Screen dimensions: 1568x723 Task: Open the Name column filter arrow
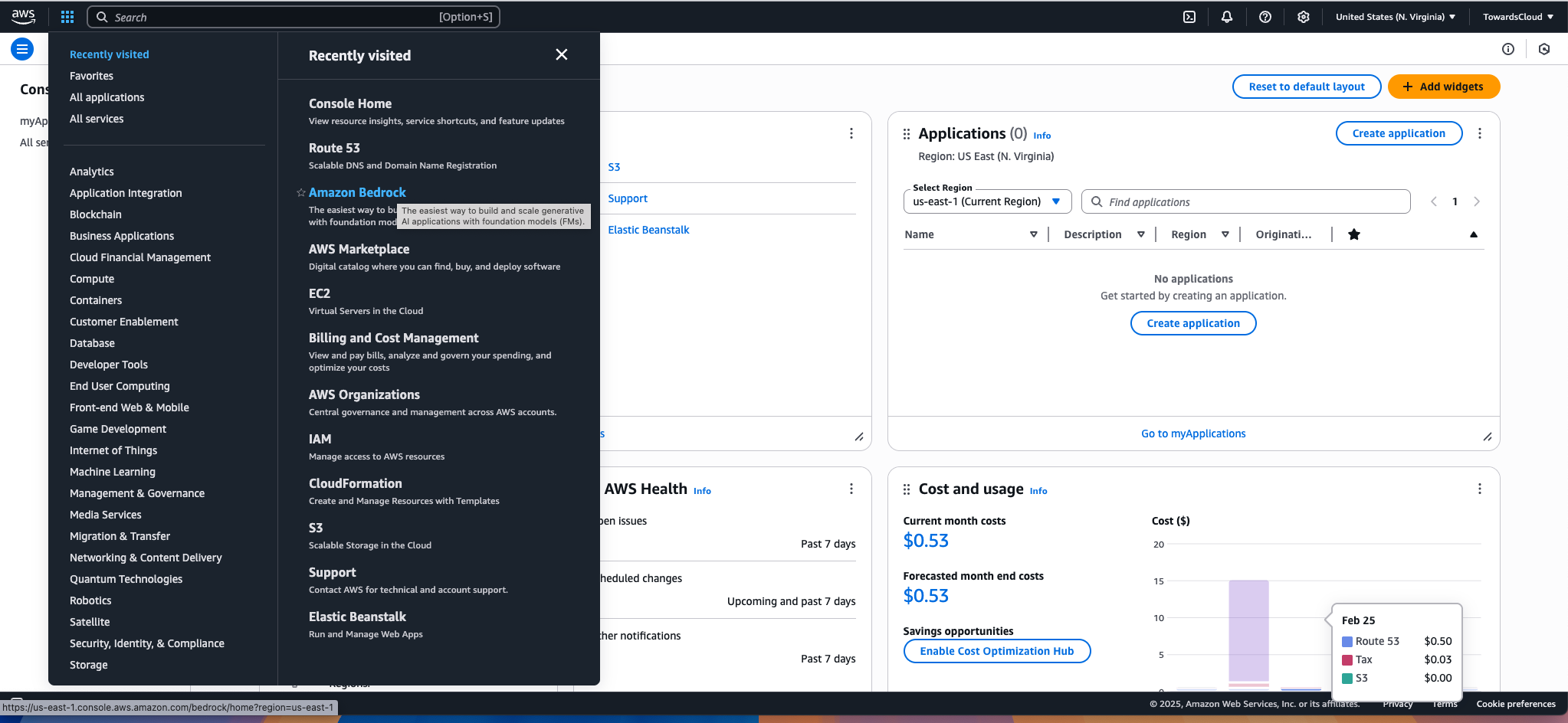tap(1034, 234)
